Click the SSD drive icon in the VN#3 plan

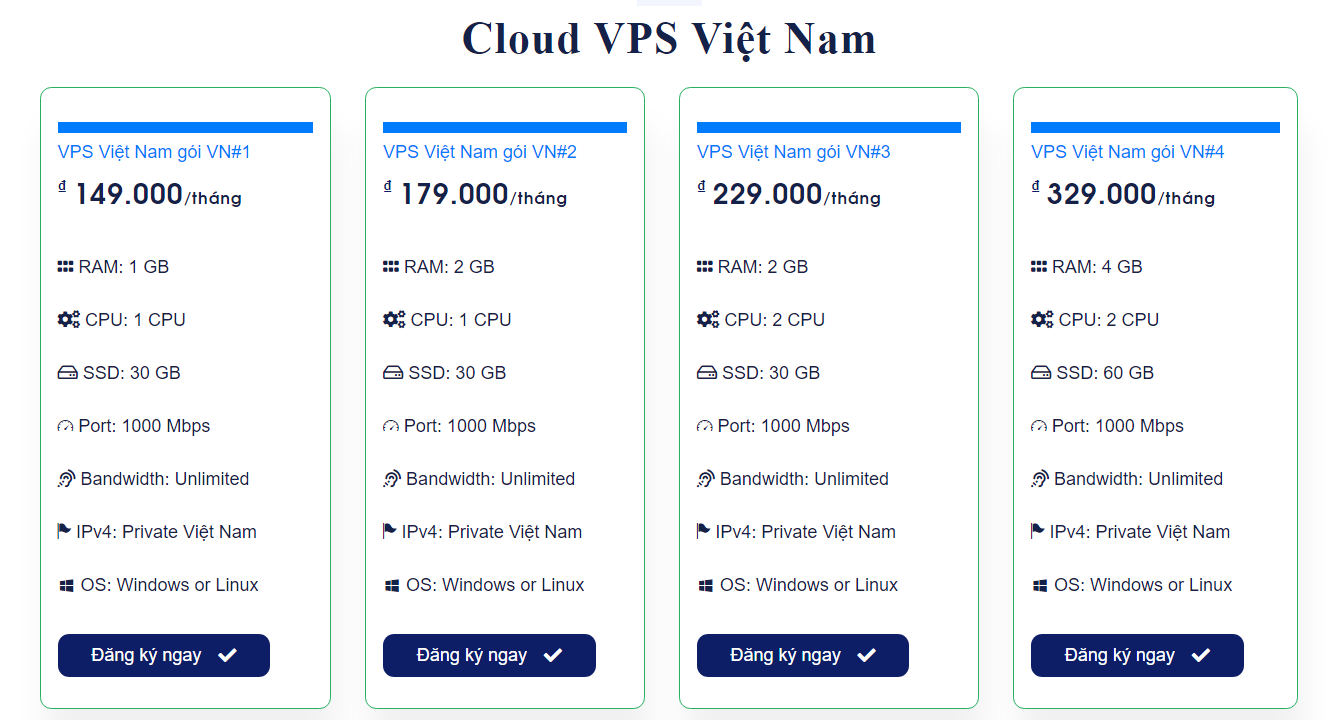[x=707, y=373]
